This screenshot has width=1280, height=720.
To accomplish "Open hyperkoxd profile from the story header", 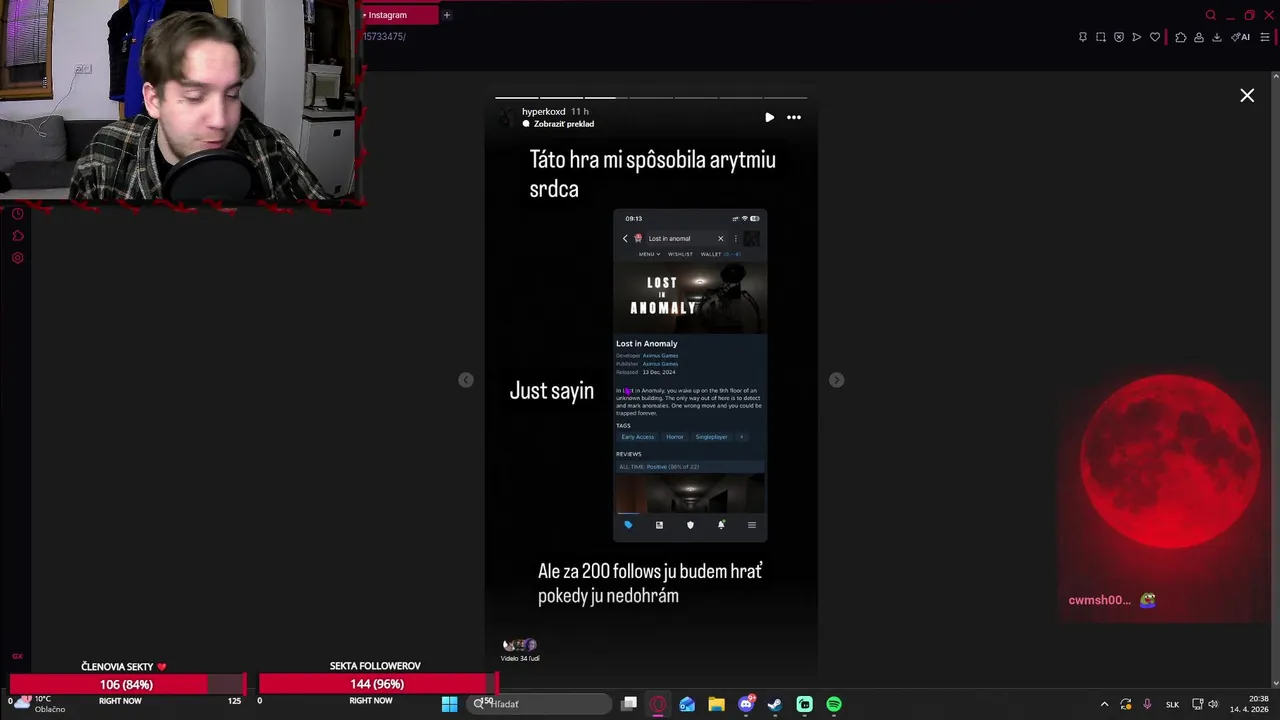I will 543,112.
